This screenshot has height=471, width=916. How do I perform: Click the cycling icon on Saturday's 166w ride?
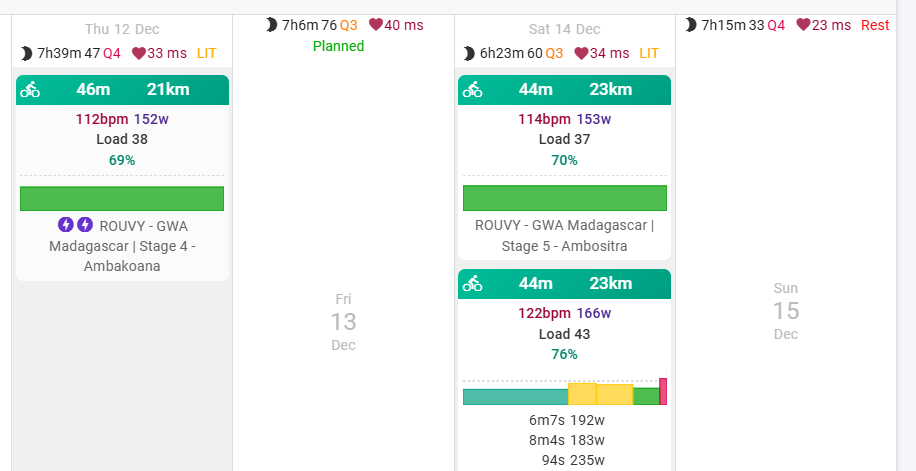472,283
